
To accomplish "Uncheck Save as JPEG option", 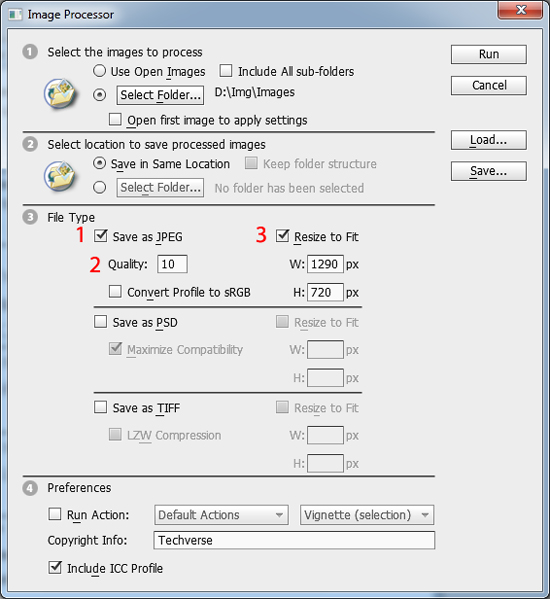I will [100, 236].
